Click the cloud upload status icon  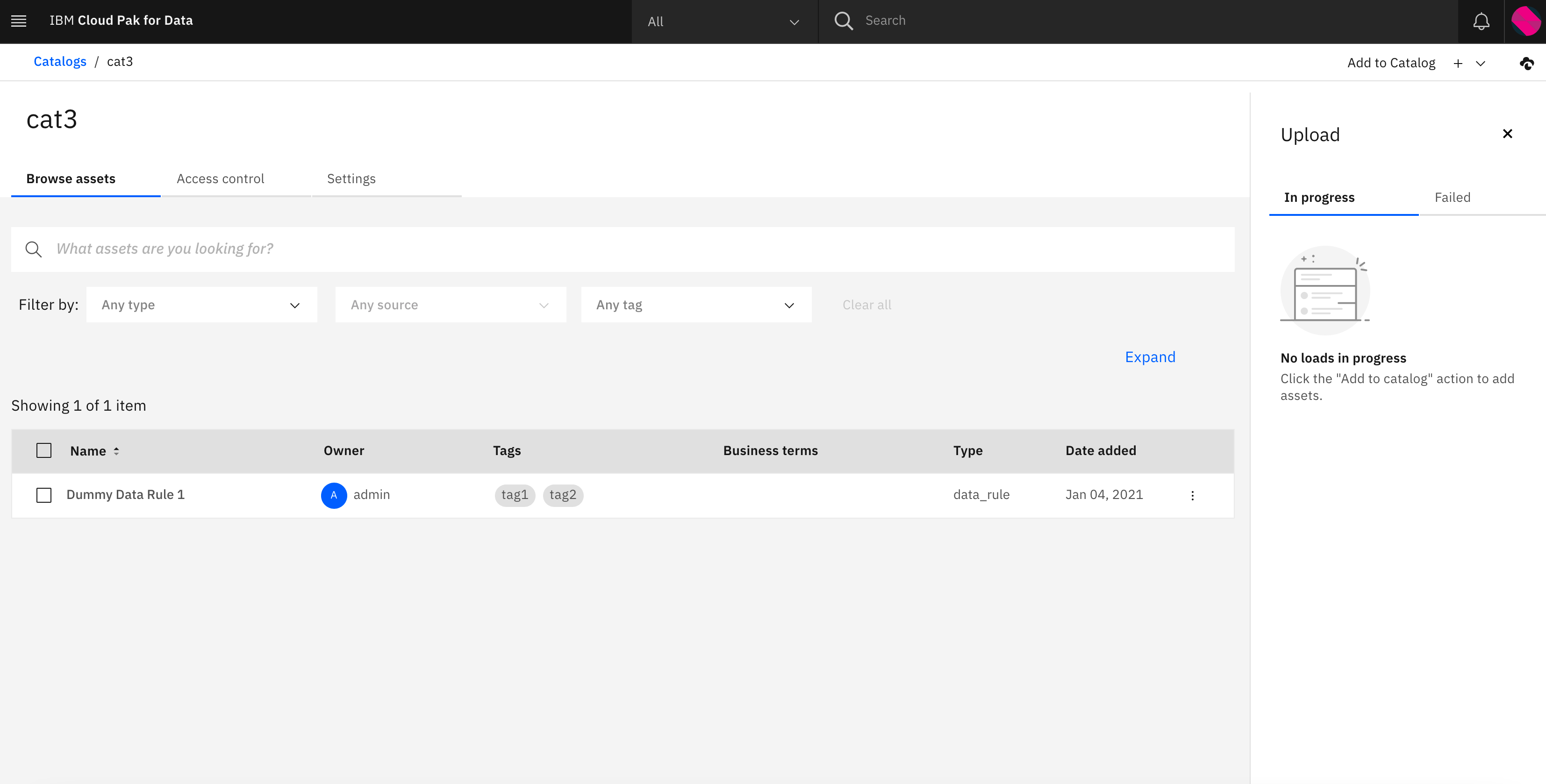(1526, 63)
